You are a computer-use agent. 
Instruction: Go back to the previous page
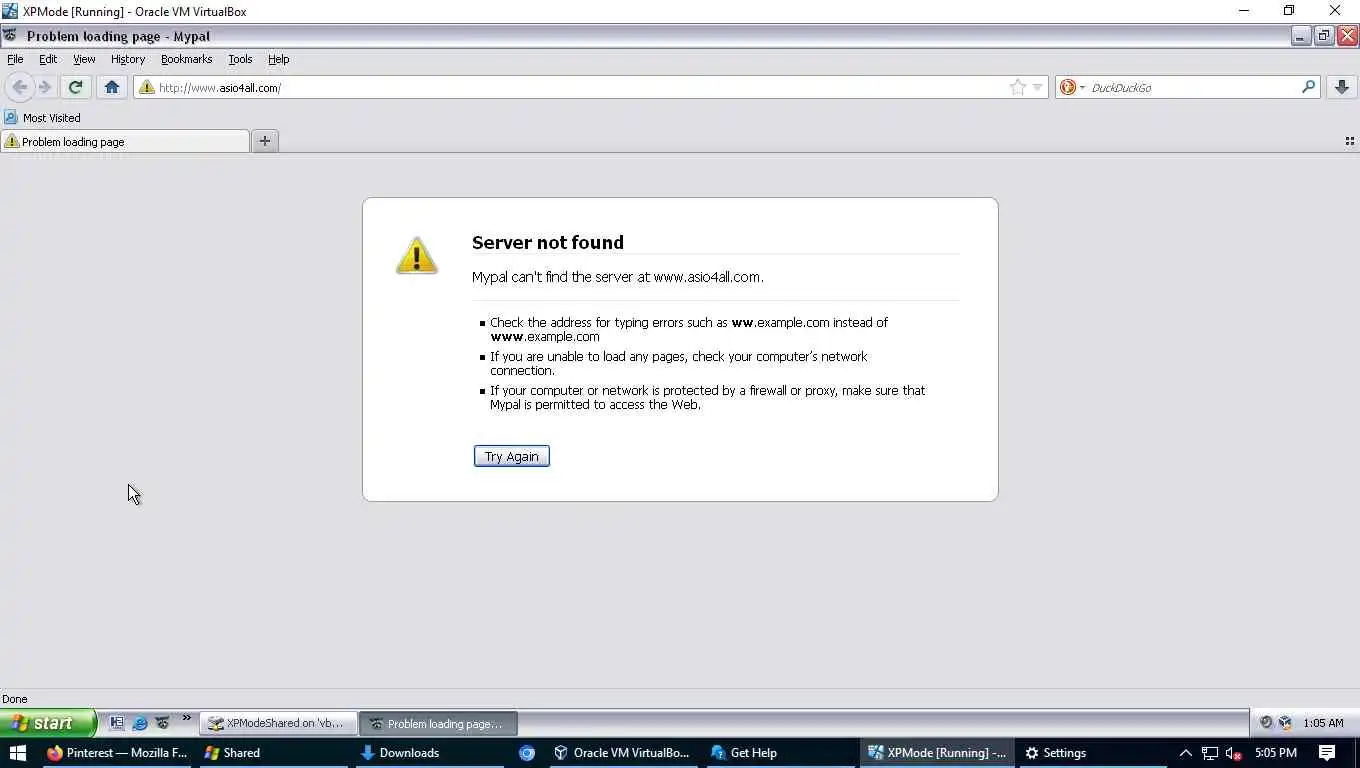[x=20, y=87]
